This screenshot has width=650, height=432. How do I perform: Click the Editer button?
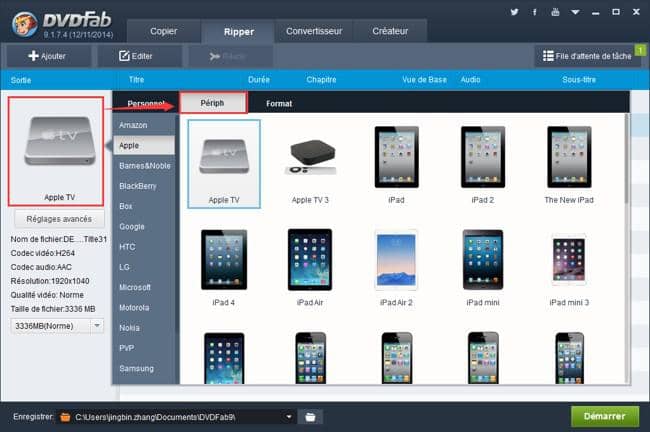pyautogui.click(x=139, y=56)
